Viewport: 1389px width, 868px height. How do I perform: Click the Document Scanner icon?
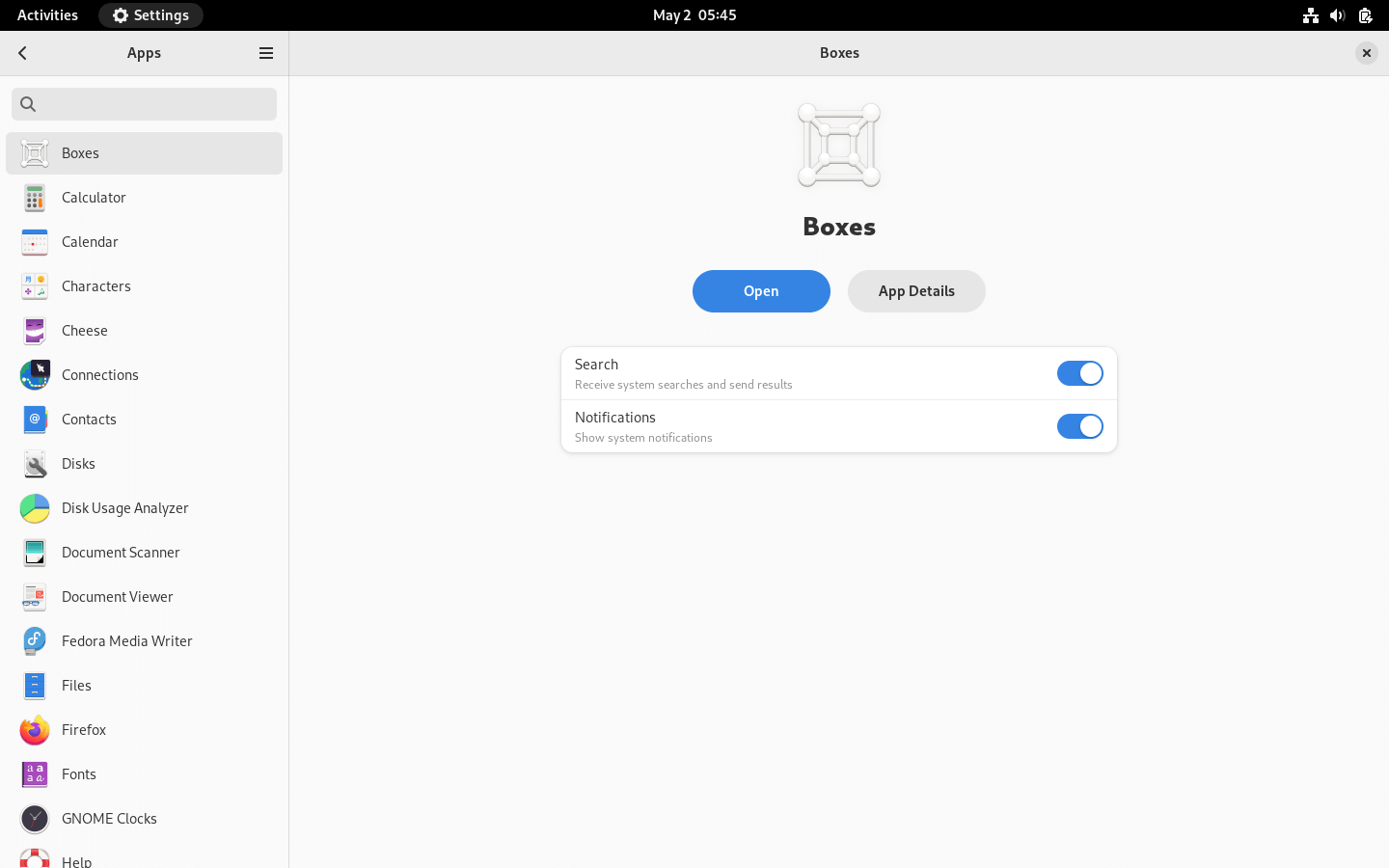[x=35, y=553]
